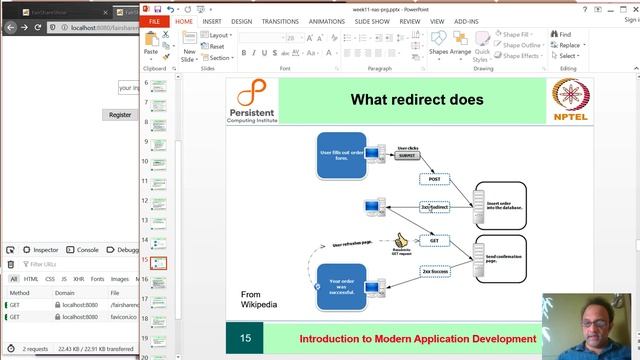640x360 pixels.
Task: Toggle Center alignment for paragraph
Action: coord(358,53)
